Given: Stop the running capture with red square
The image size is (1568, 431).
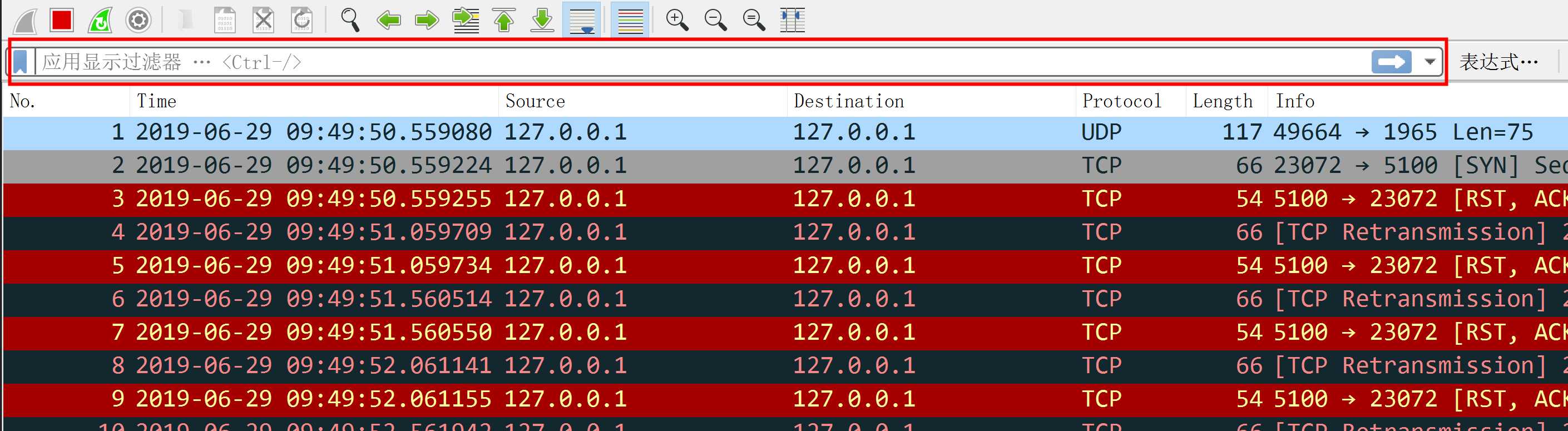Looking at the screenshot, I should pos(62,20).
